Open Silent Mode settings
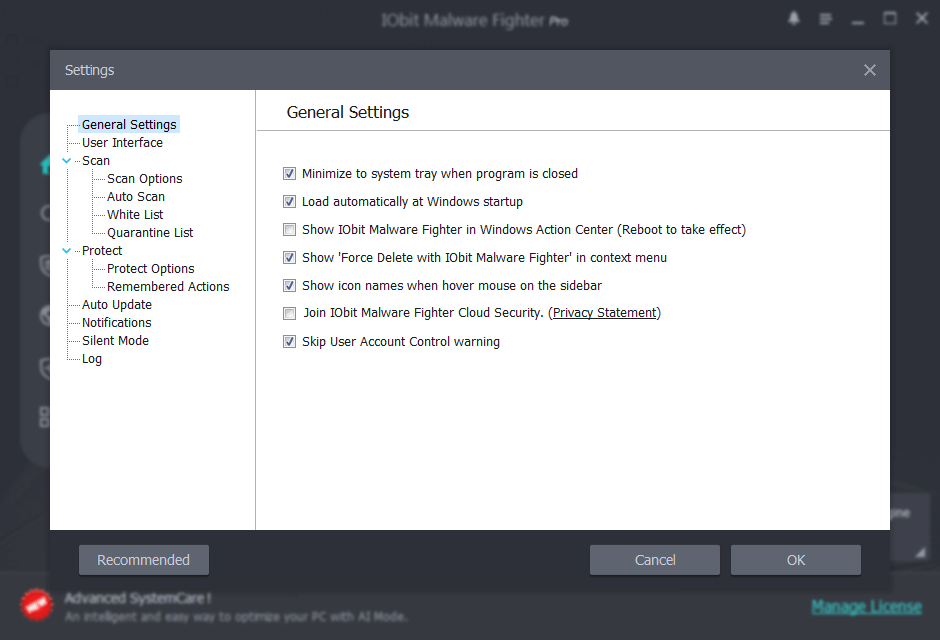Viewport: 940px width, 640px height. (x=115, y=340)
